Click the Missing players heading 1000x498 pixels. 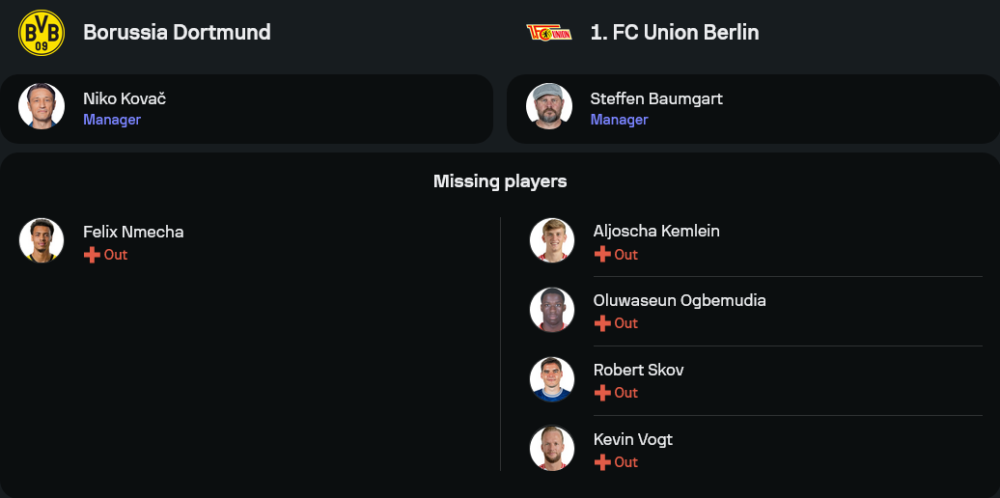point(500,181)
